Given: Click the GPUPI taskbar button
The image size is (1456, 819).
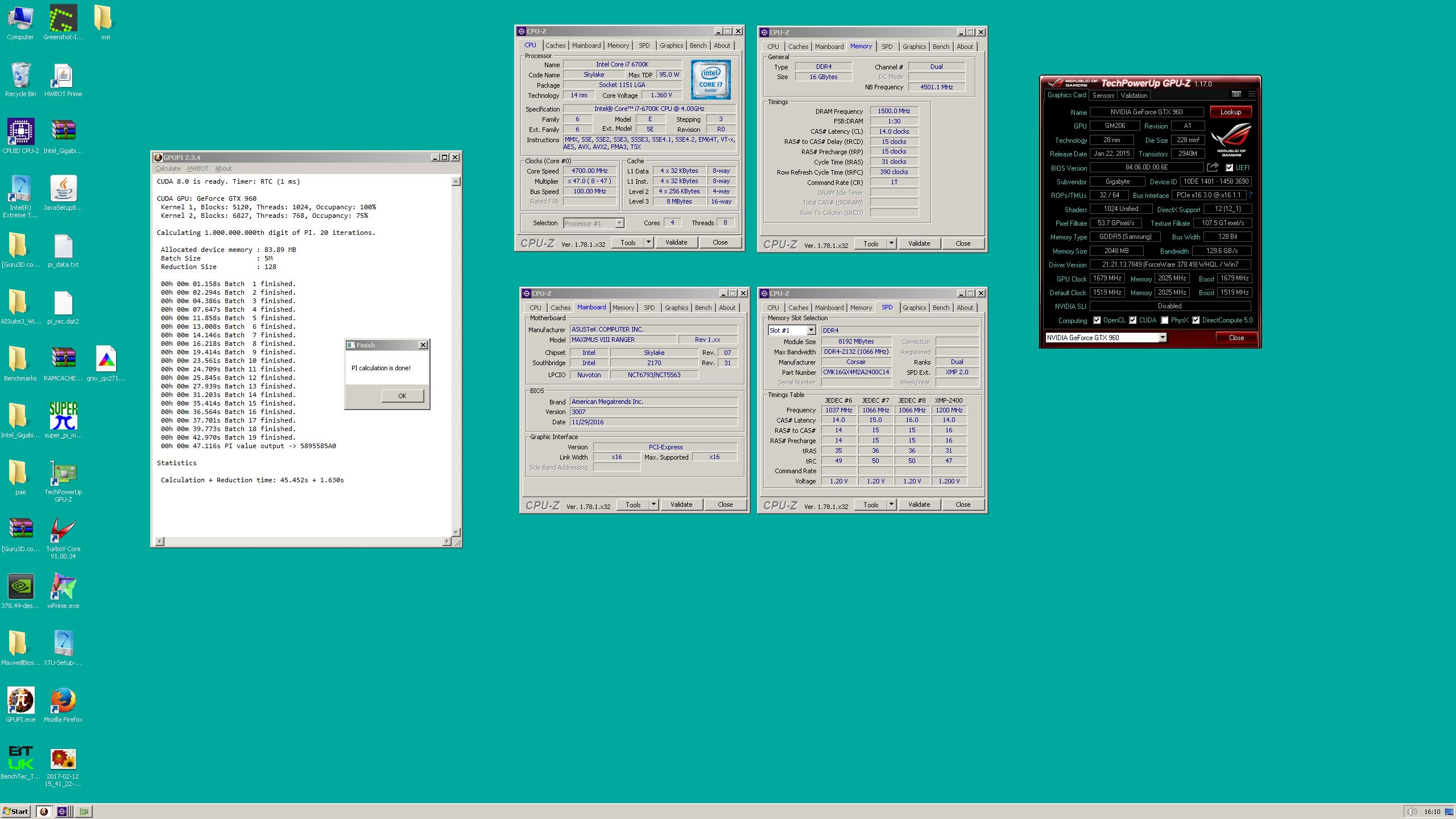Looking at the screenshot, I should click(x=44, y=812).
